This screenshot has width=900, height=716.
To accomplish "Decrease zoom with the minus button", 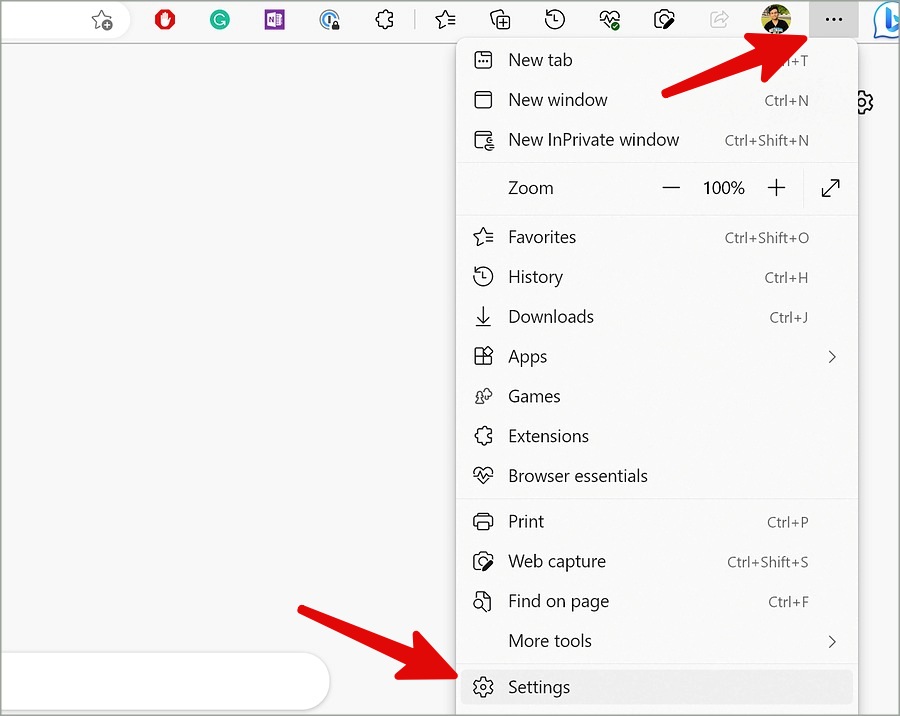I will pos(671,188).
